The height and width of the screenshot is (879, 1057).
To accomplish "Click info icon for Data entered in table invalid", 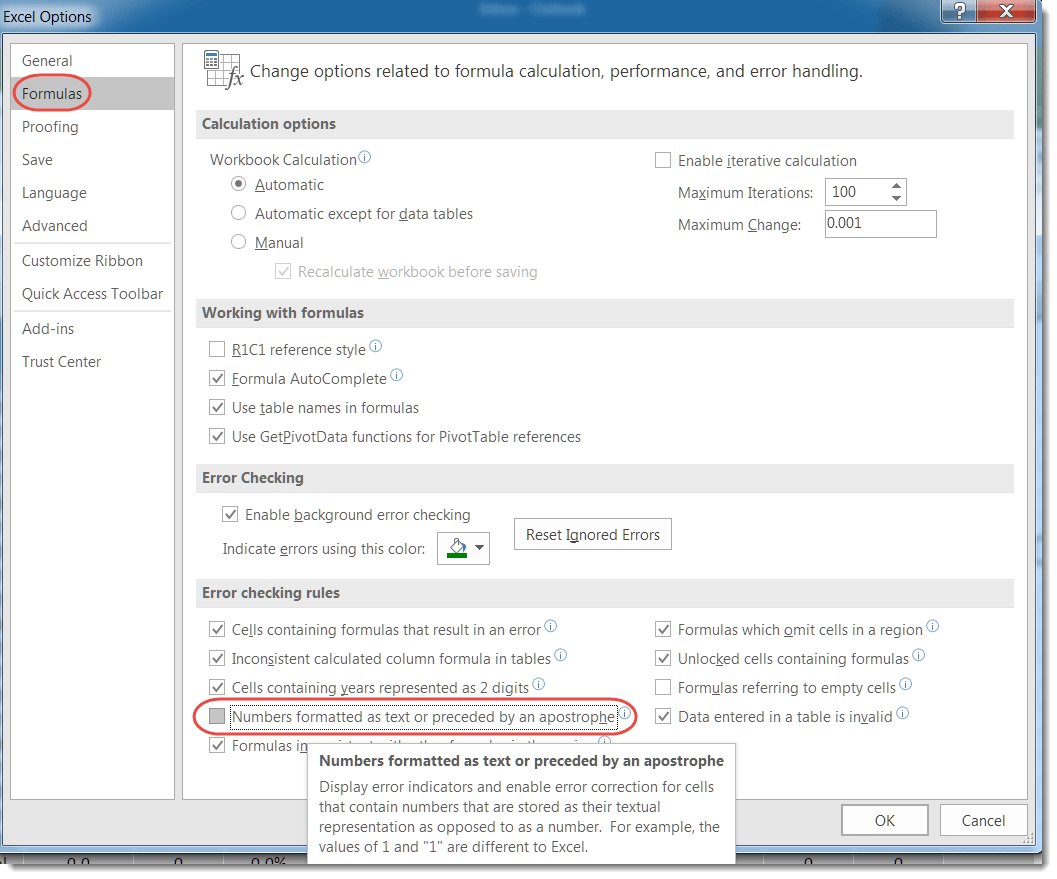I will click(x=902, y=714).
